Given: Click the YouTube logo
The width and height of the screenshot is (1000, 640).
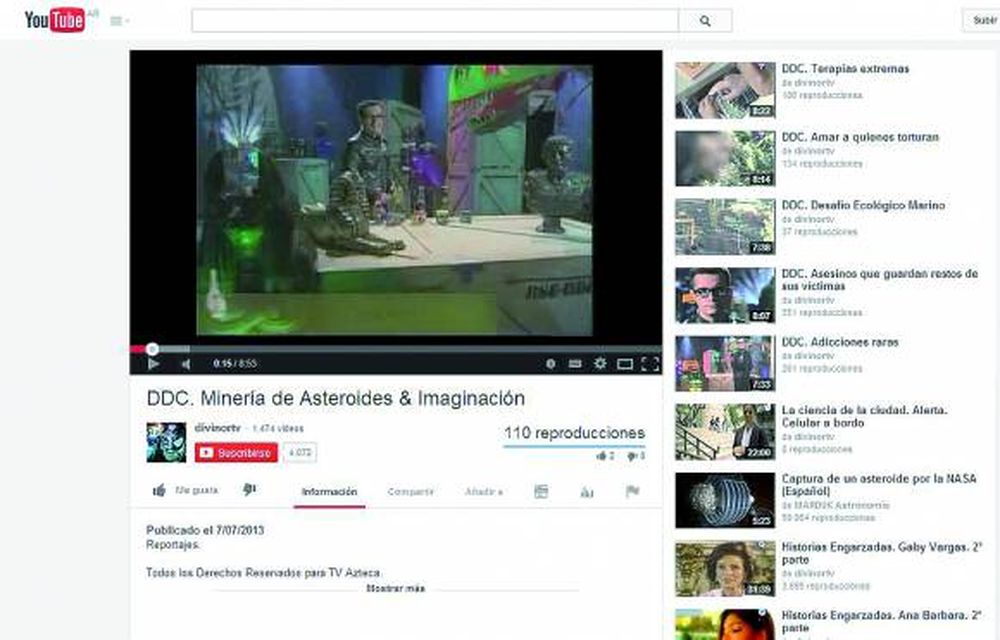Looking at the screenshot, I should (x=51, y=17).
